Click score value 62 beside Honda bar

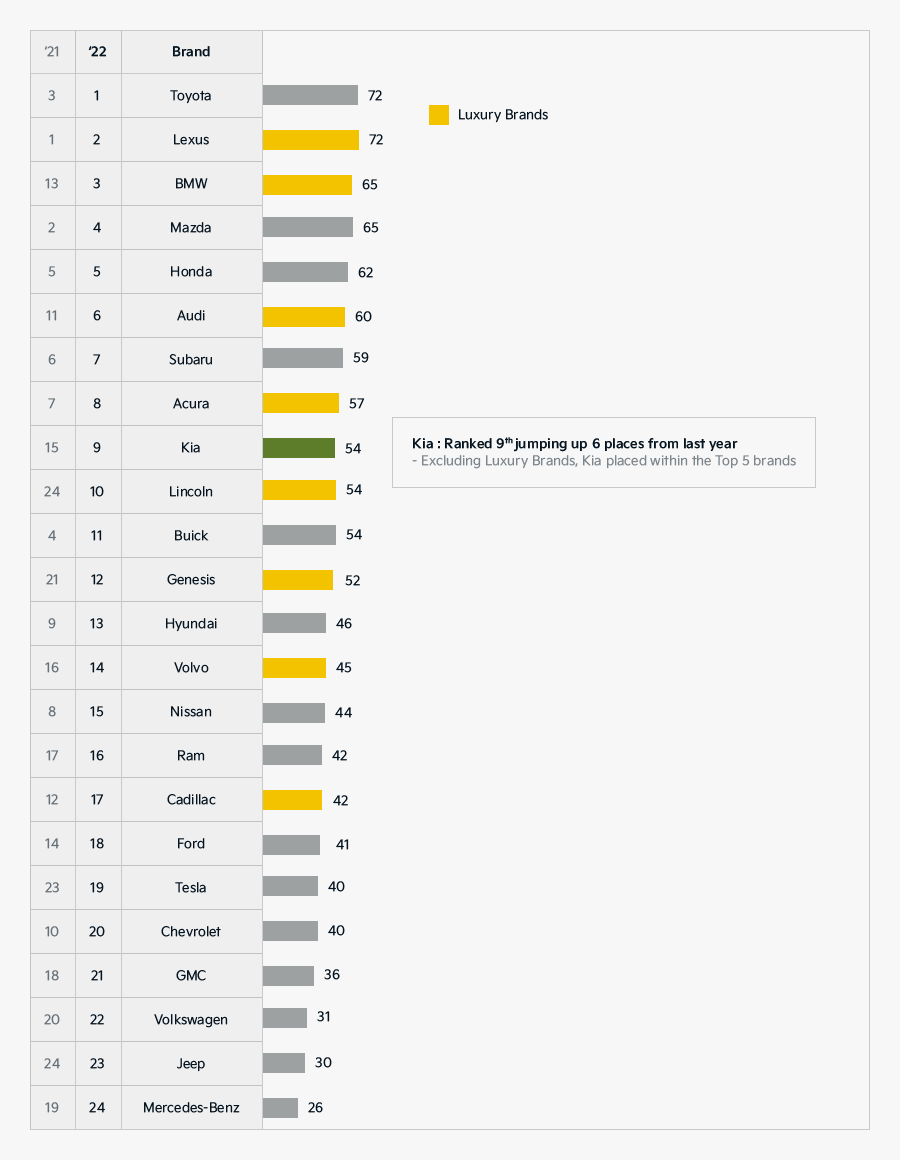[x=365, y=272]
